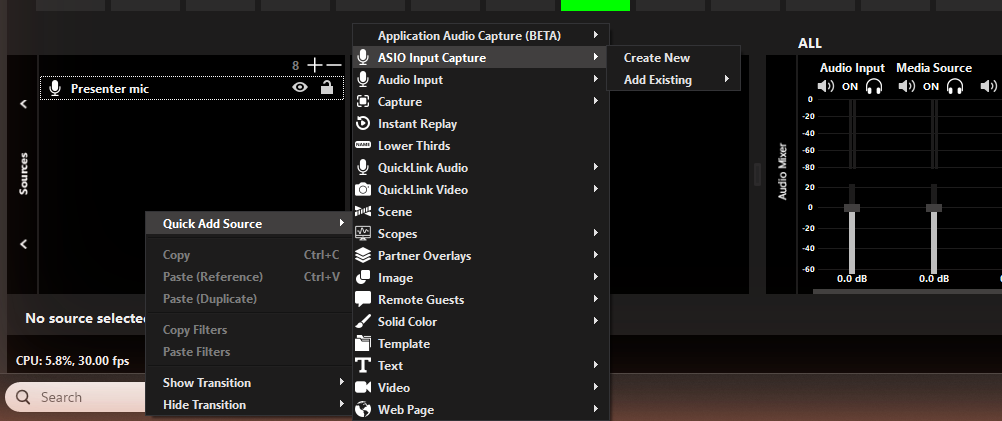Choose Template from the source menu
This screenshot has height=421, width=1002.
click(481, 344)
